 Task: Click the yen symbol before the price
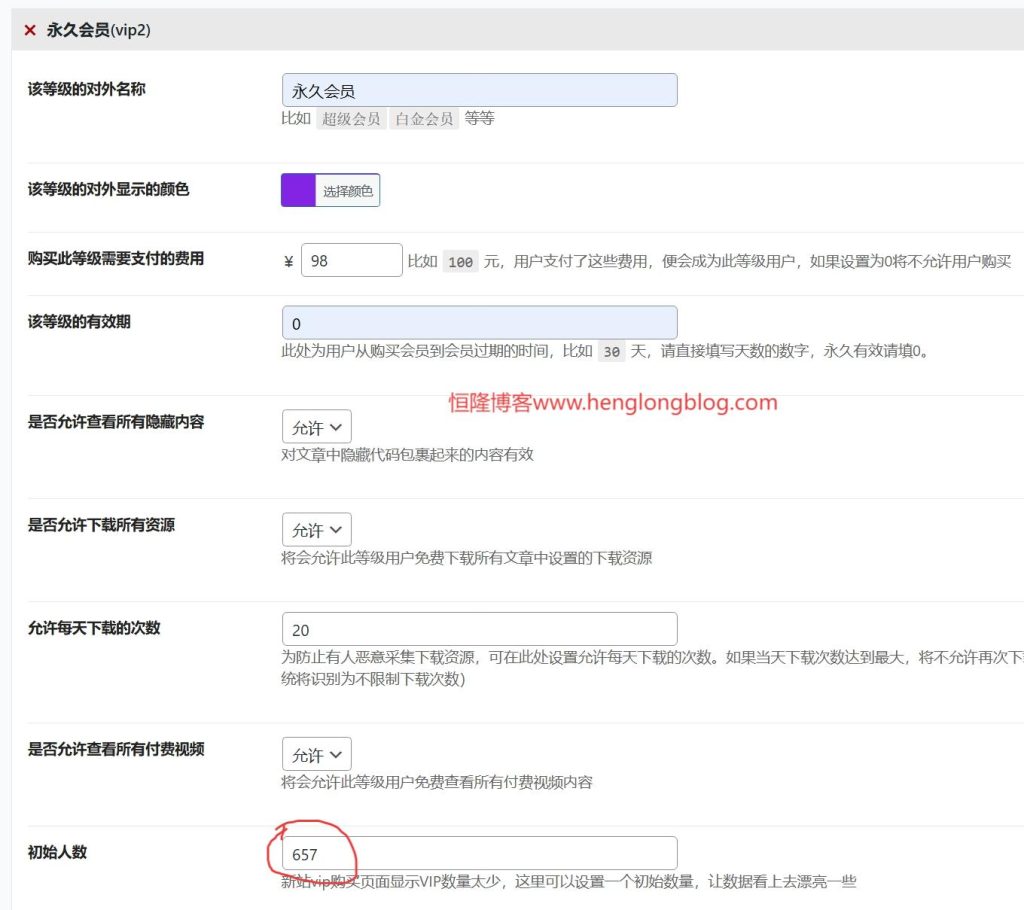coord(289,261)
